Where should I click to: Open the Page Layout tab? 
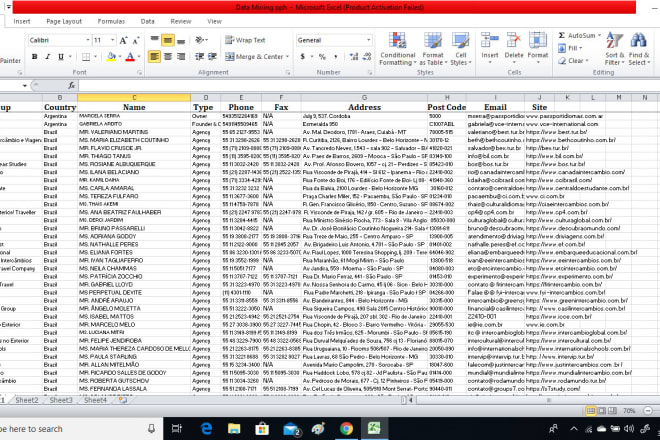click(64, 21)
